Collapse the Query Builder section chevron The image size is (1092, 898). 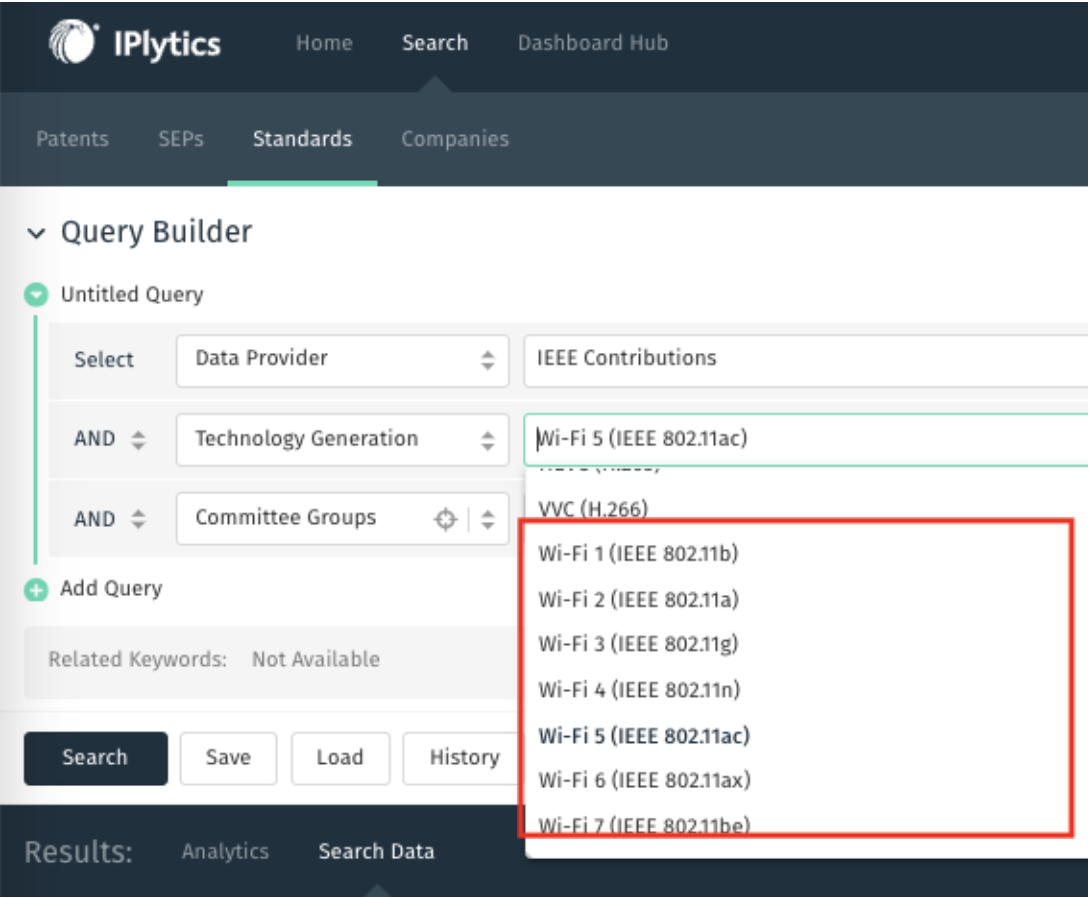tap(36, 233)
